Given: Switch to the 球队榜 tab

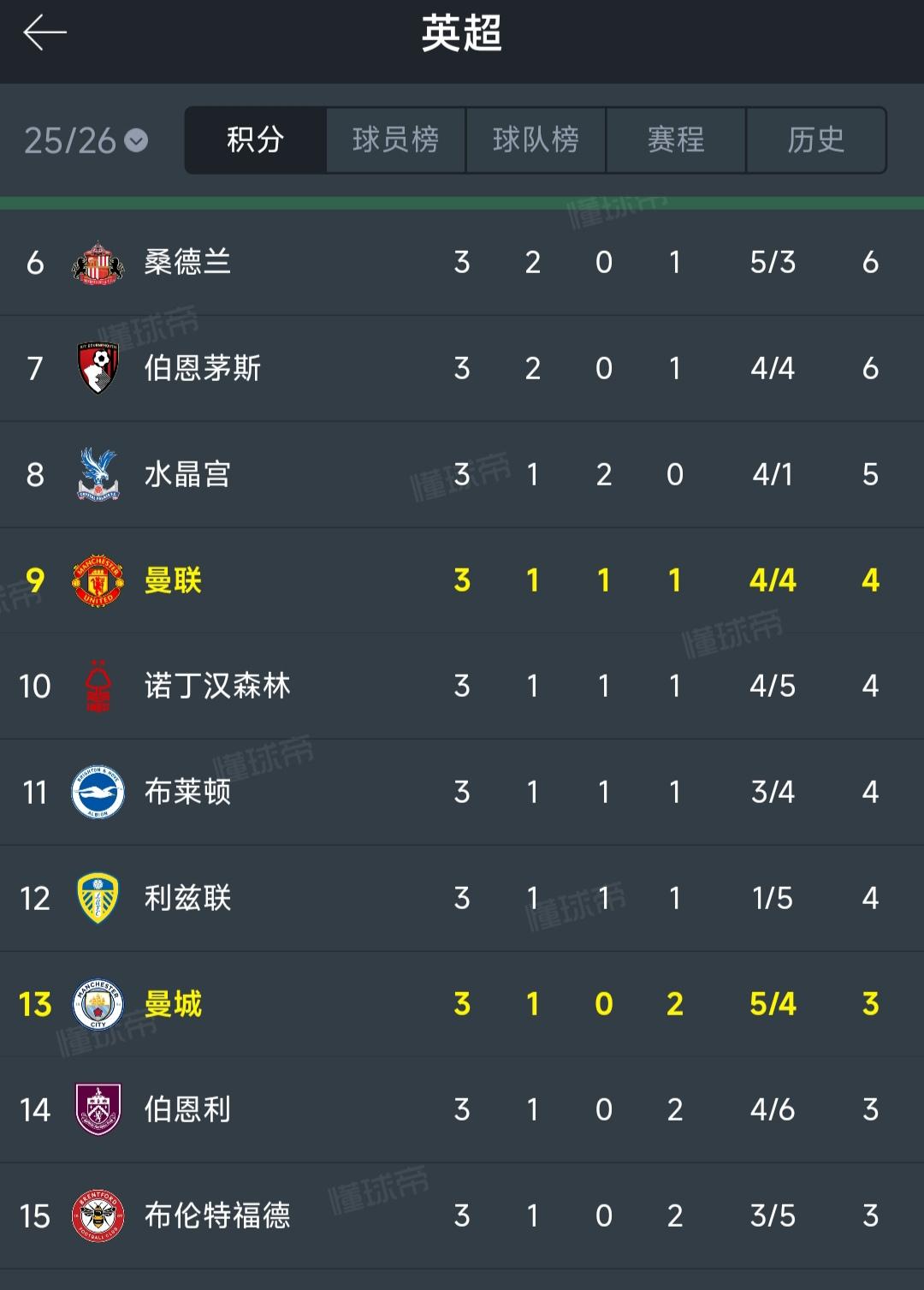Looking at the screenshot, I should (x=536, y=140).
